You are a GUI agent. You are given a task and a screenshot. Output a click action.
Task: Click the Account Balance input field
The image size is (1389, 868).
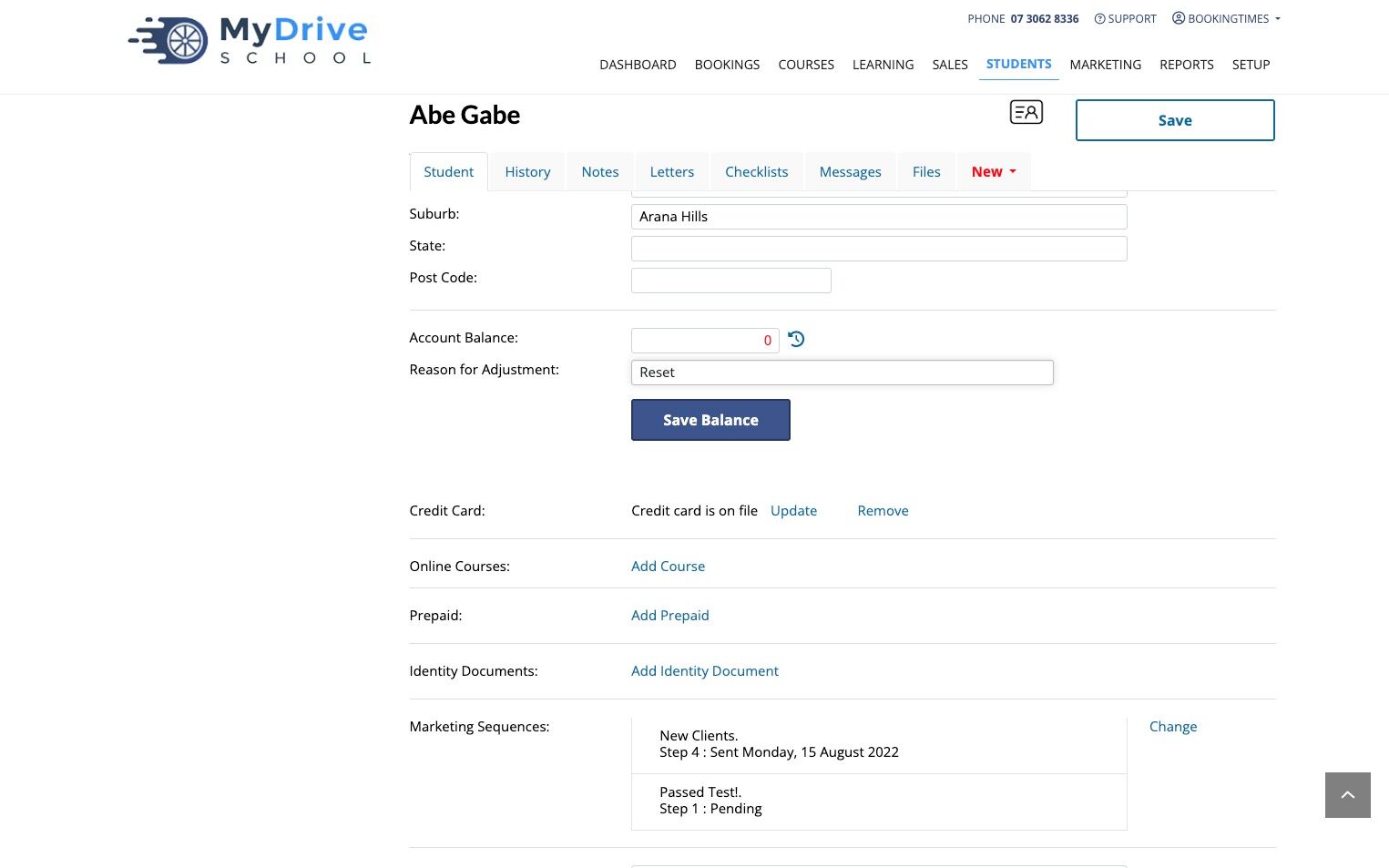(x=705, y=341)
